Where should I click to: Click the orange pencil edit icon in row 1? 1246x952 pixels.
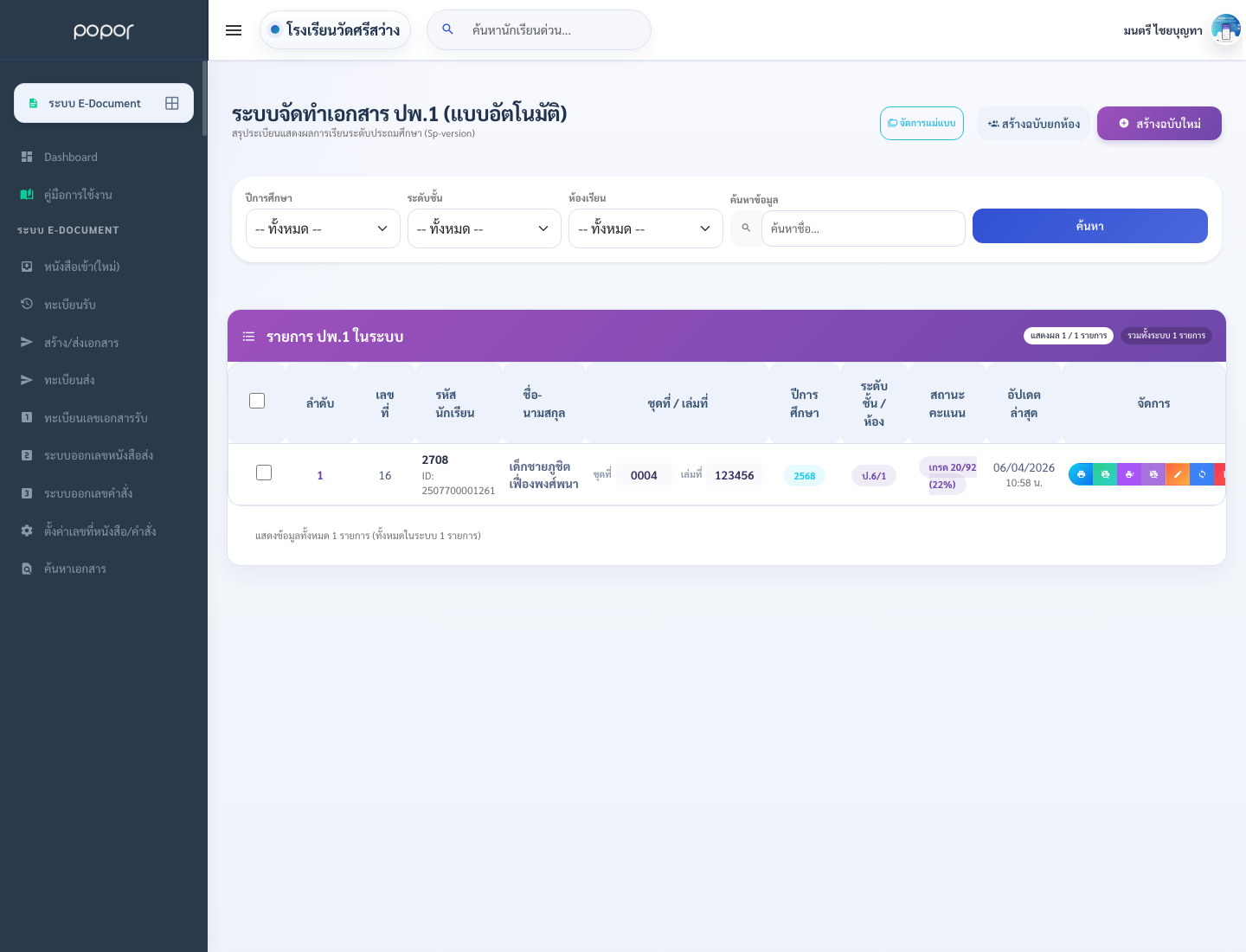(1178, 474)
